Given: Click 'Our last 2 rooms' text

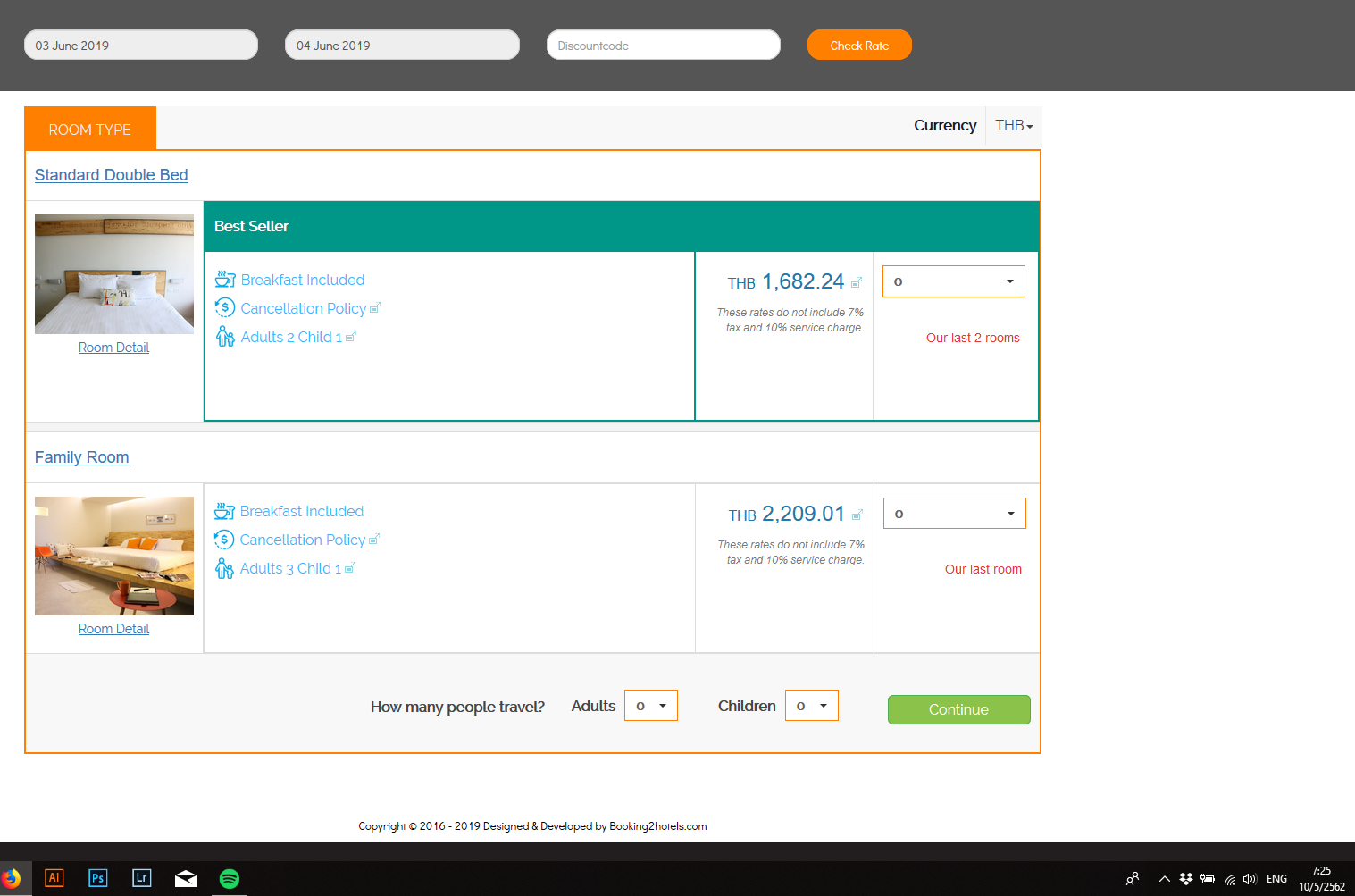Looking at the screenshot, I should coord(973,338).
